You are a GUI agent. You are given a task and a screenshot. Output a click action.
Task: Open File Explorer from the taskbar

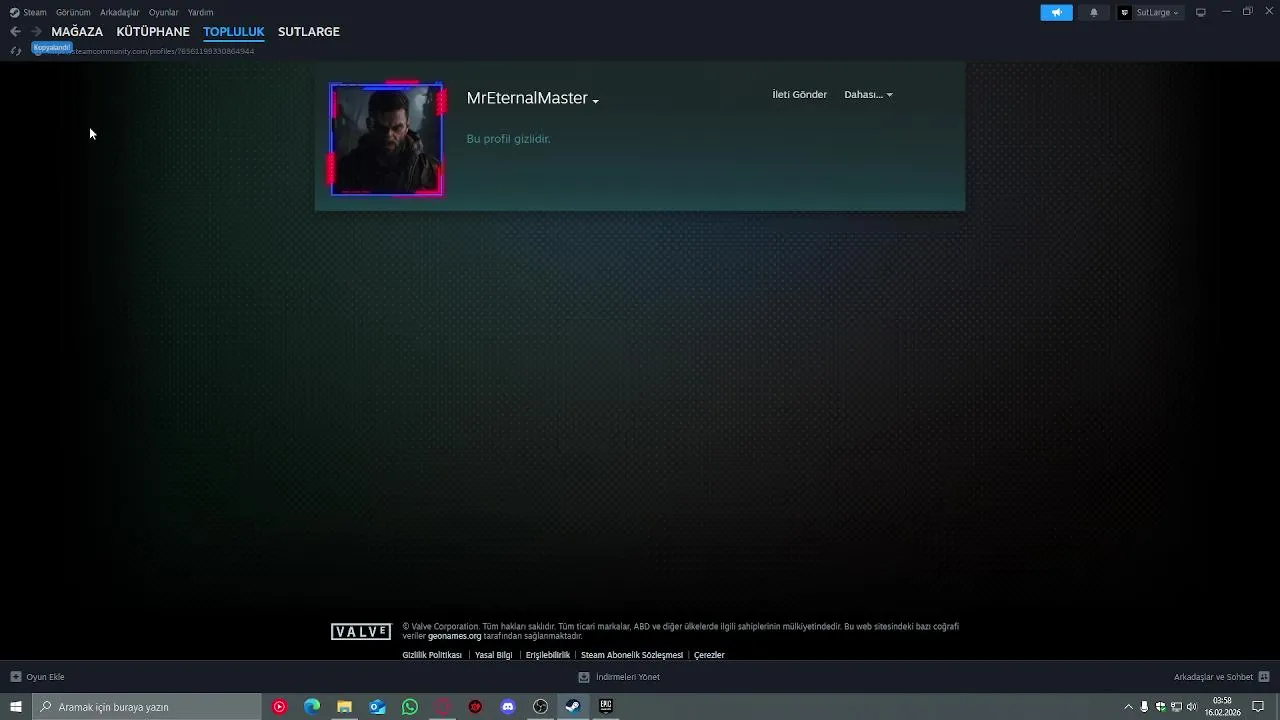coord(344,707)
